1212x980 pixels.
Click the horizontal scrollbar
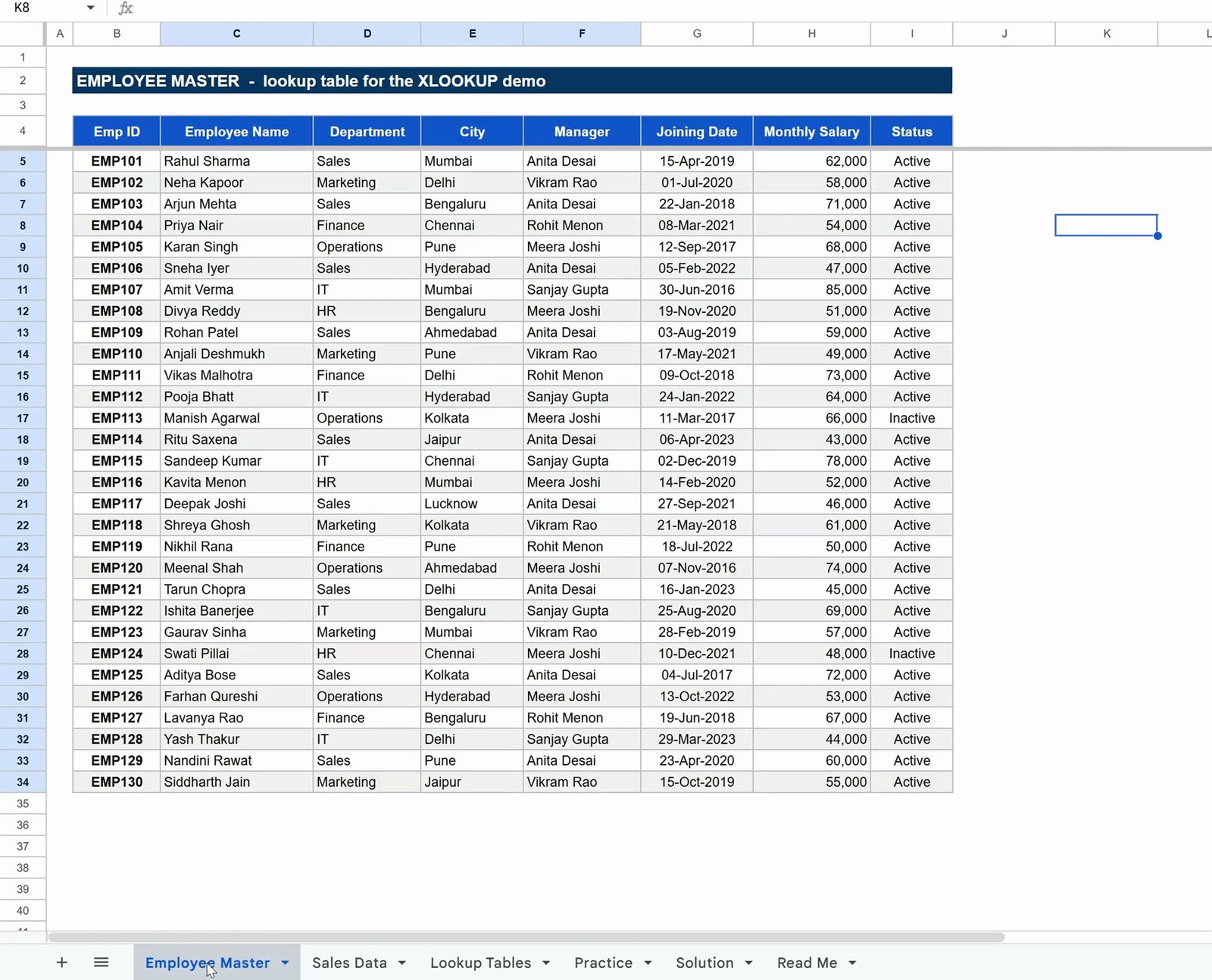pos(526,937)
